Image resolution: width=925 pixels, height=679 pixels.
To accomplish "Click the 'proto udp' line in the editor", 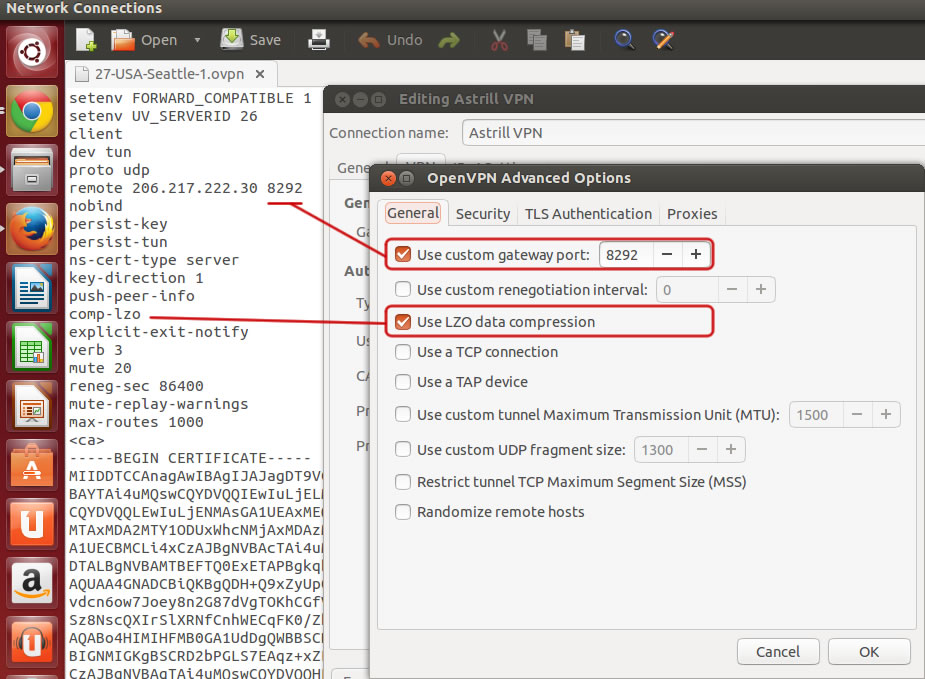I will pos(109,170).
